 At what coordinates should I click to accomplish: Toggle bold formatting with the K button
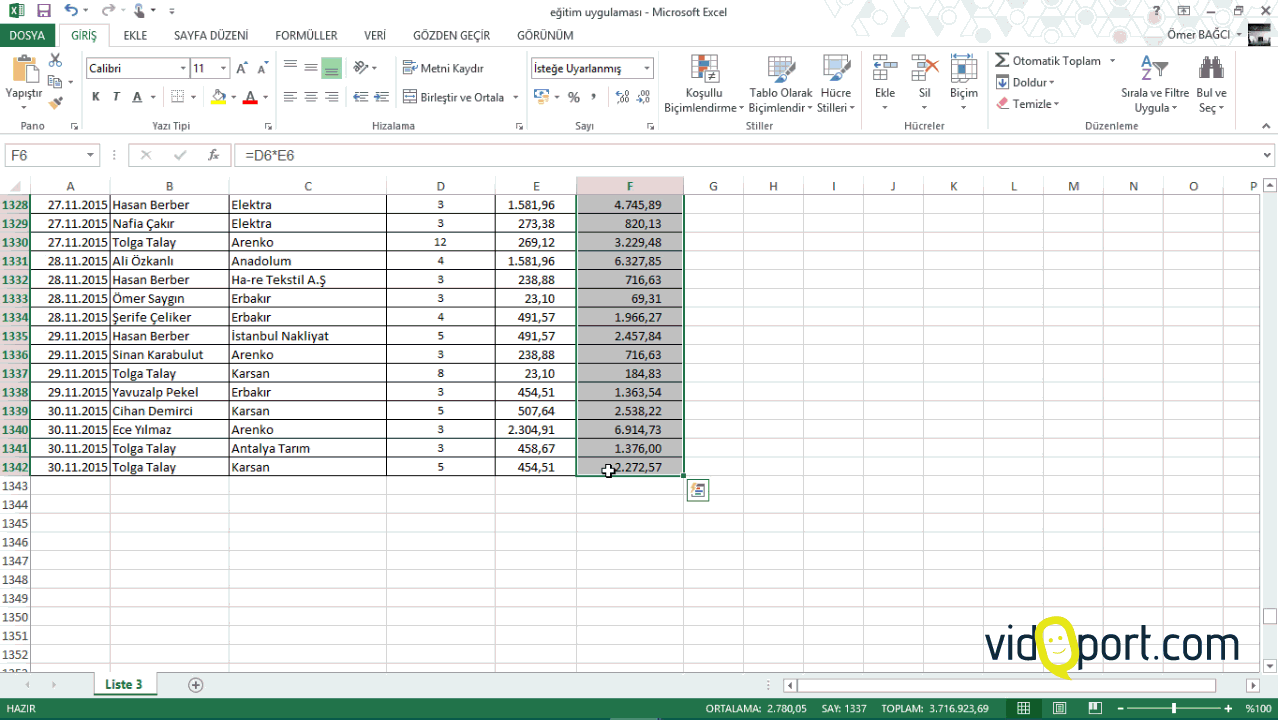(x=96, y=97)
